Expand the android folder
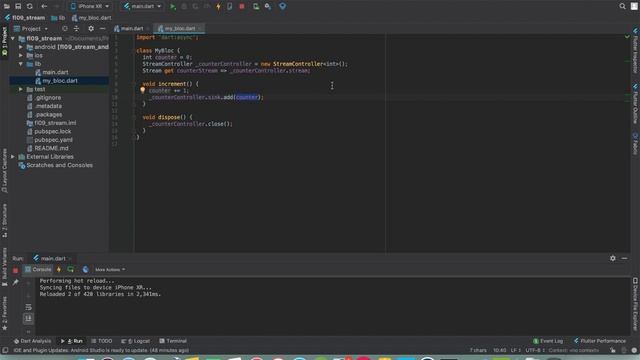640x360 pixels. 21,47
